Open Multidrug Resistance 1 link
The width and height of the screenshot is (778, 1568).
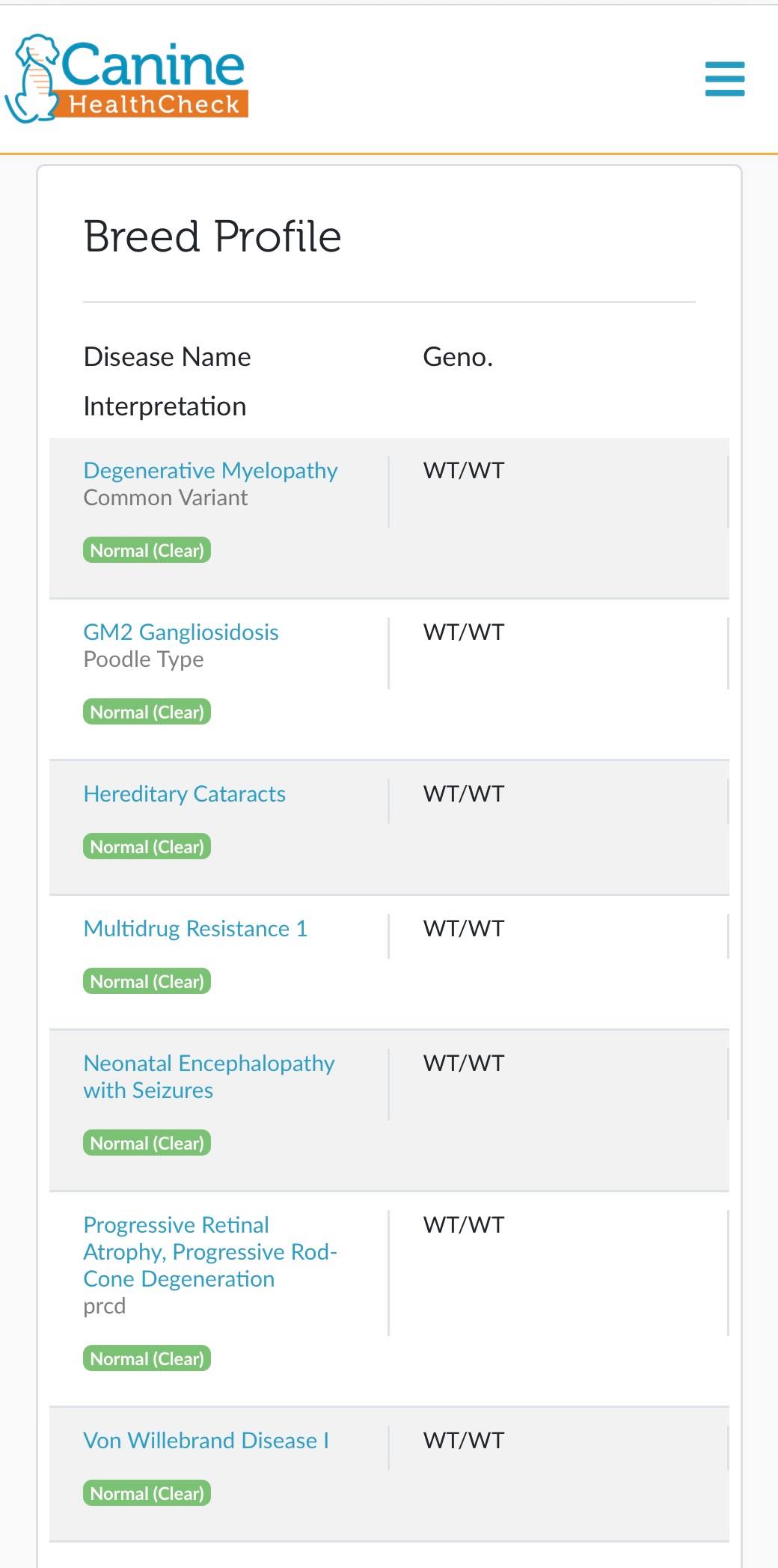click(x=195, y=929)
